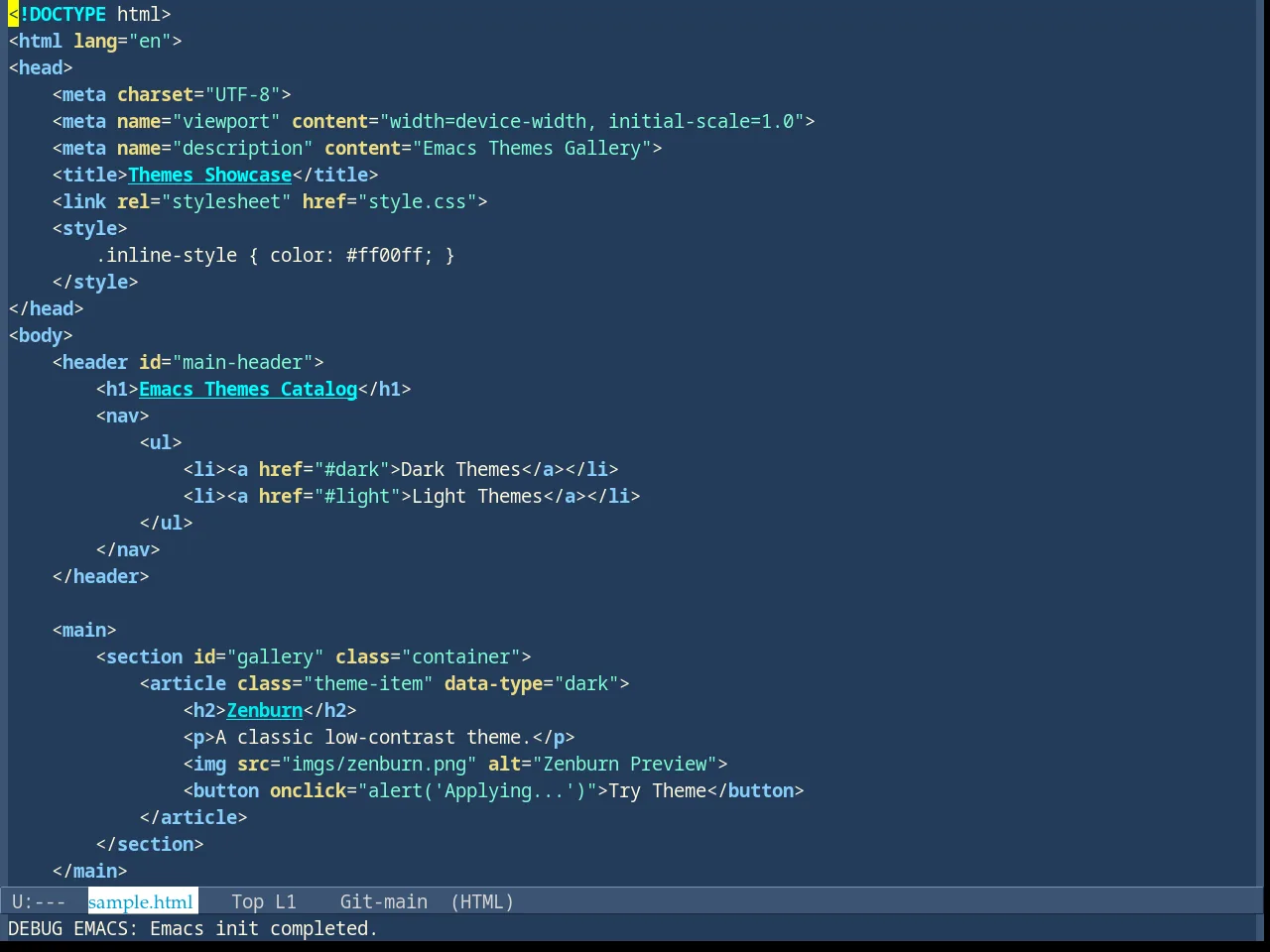Click the "#light" href value

357,496
